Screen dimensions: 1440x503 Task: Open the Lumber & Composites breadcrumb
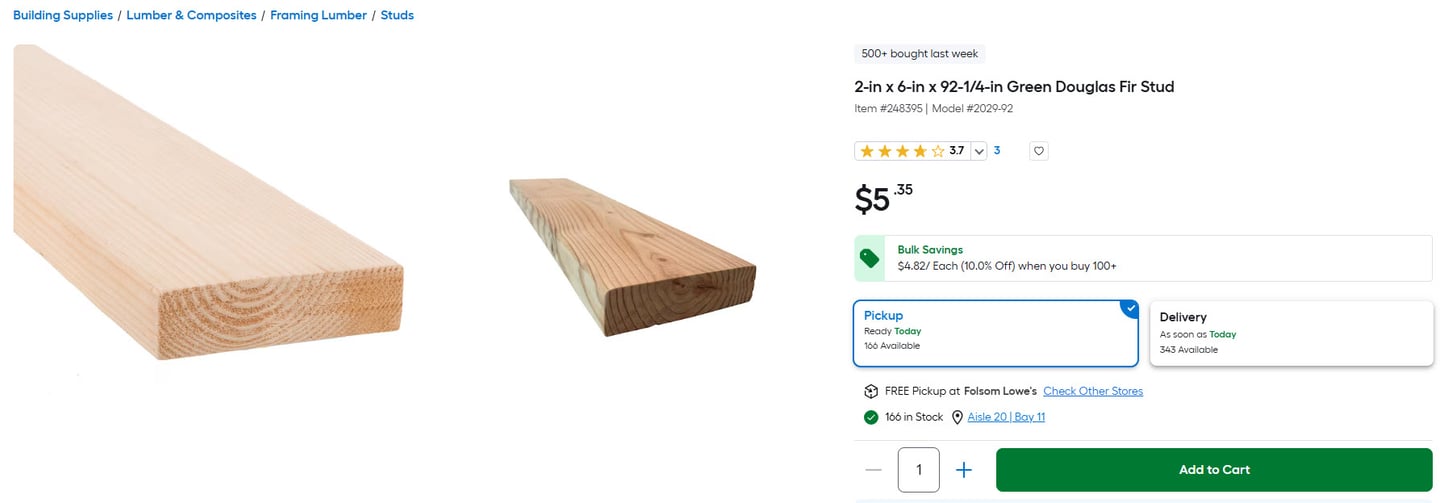pos(191,15)
